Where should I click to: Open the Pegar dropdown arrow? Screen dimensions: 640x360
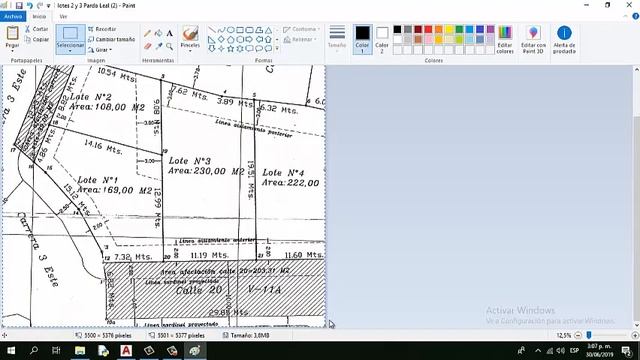12,51
